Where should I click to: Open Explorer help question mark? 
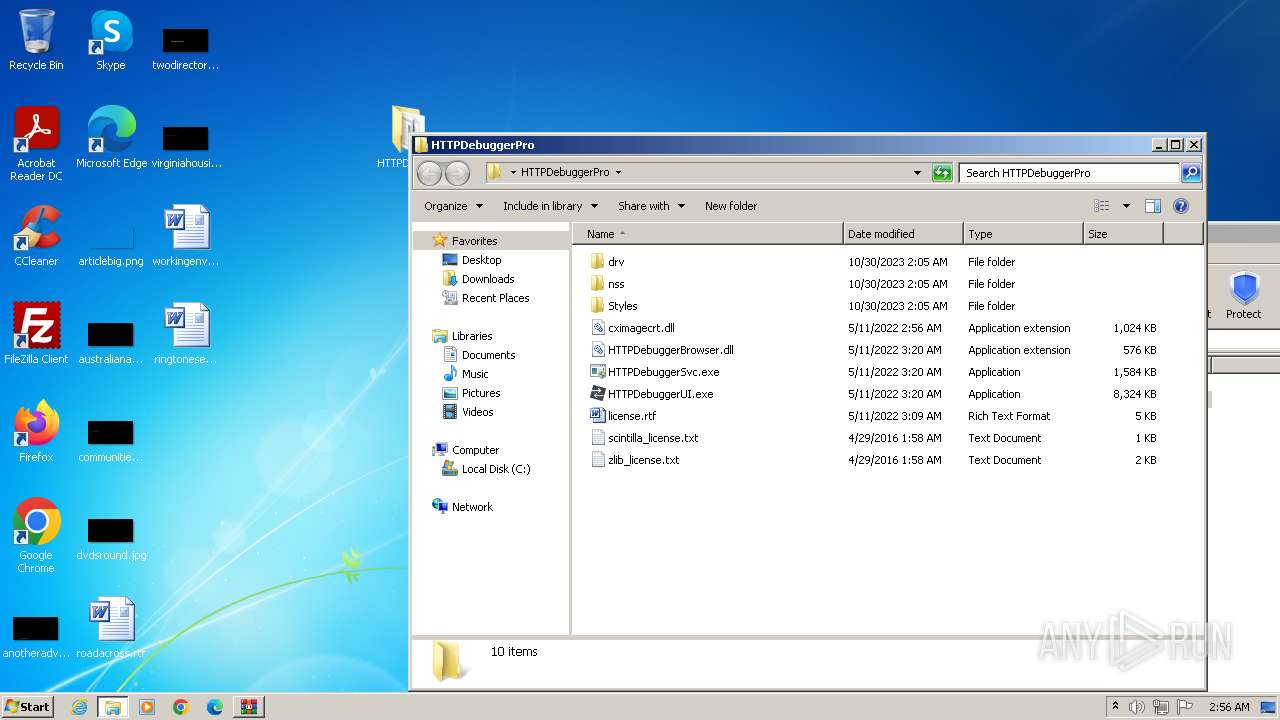point(1181,206)
